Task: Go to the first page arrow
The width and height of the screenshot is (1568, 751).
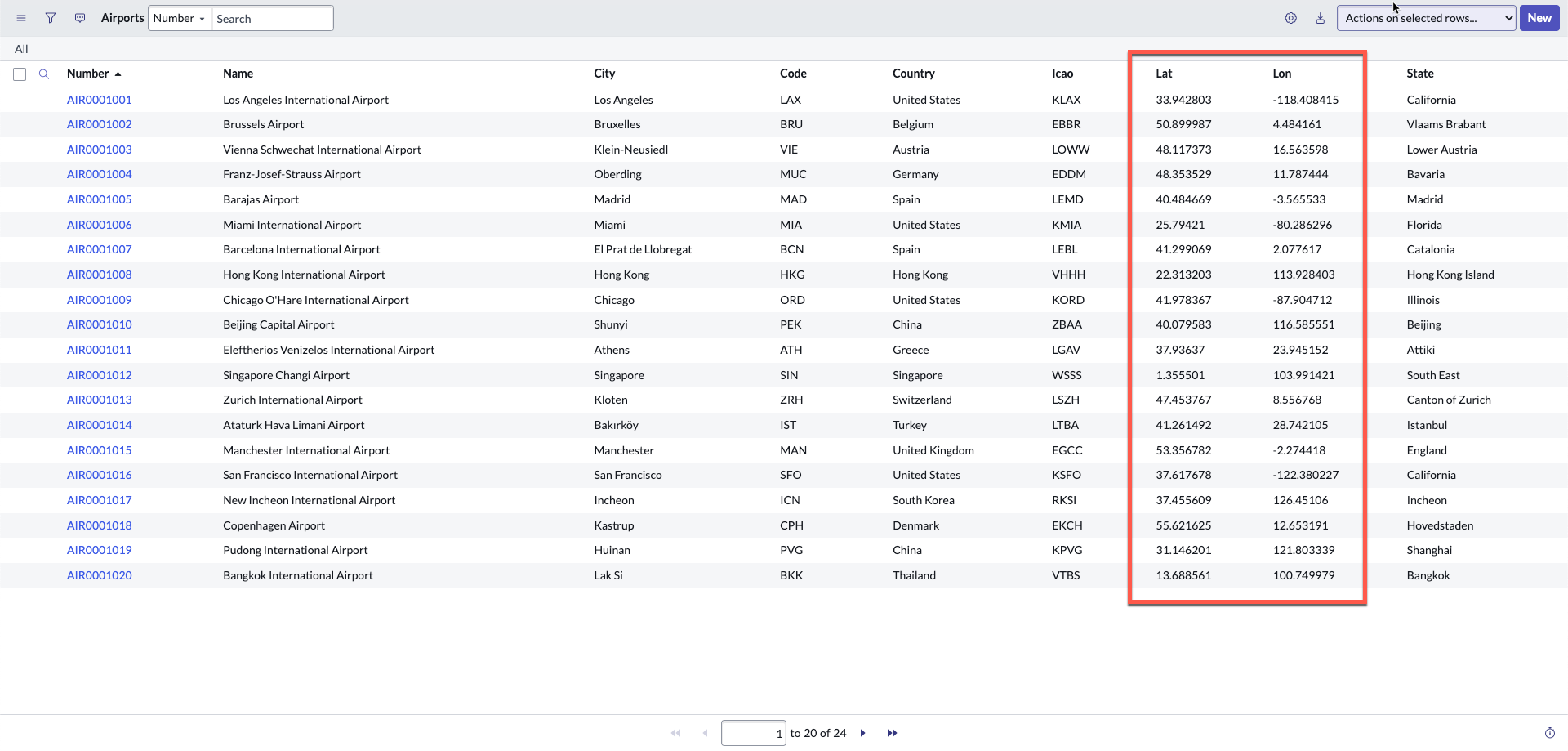Action: click(x=675, y=733)
